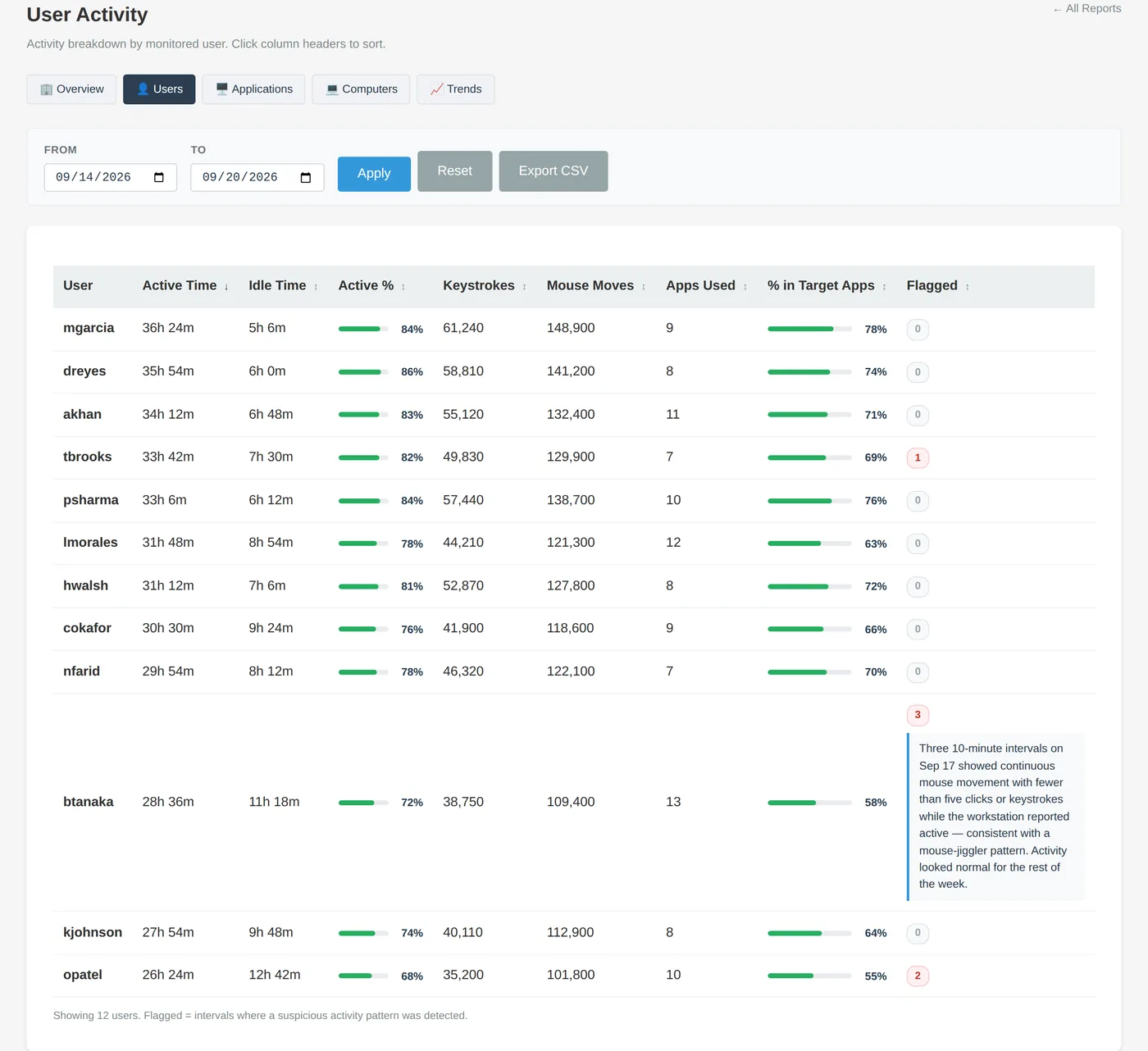Expand the flagged badge for opatel
The width and height of the screenshot is (1148, 1051).
pos(918,976)
